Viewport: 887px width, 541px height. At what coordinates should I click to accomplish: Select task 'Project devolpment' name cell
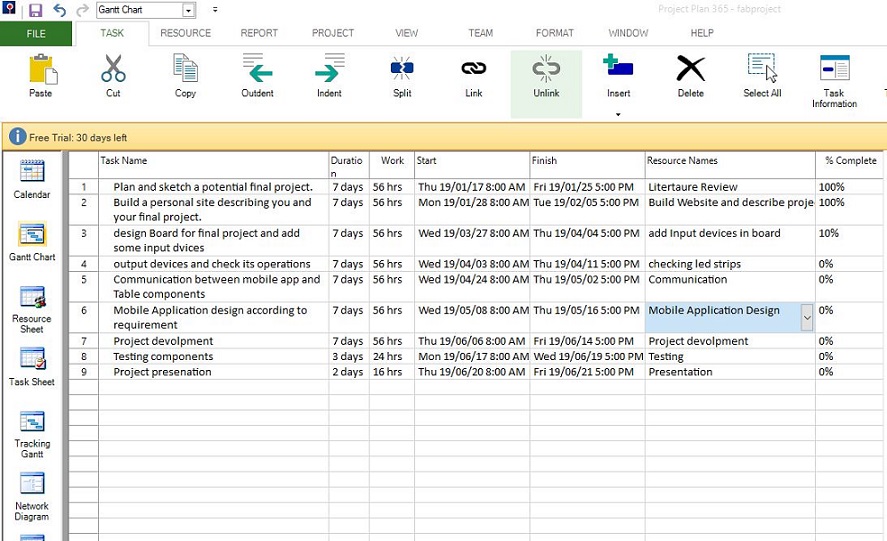pos(213,341)
